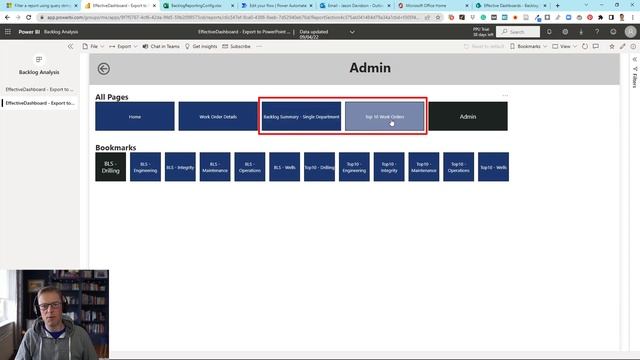Select the BLS - Engineering bookmark

click(145, 167)
